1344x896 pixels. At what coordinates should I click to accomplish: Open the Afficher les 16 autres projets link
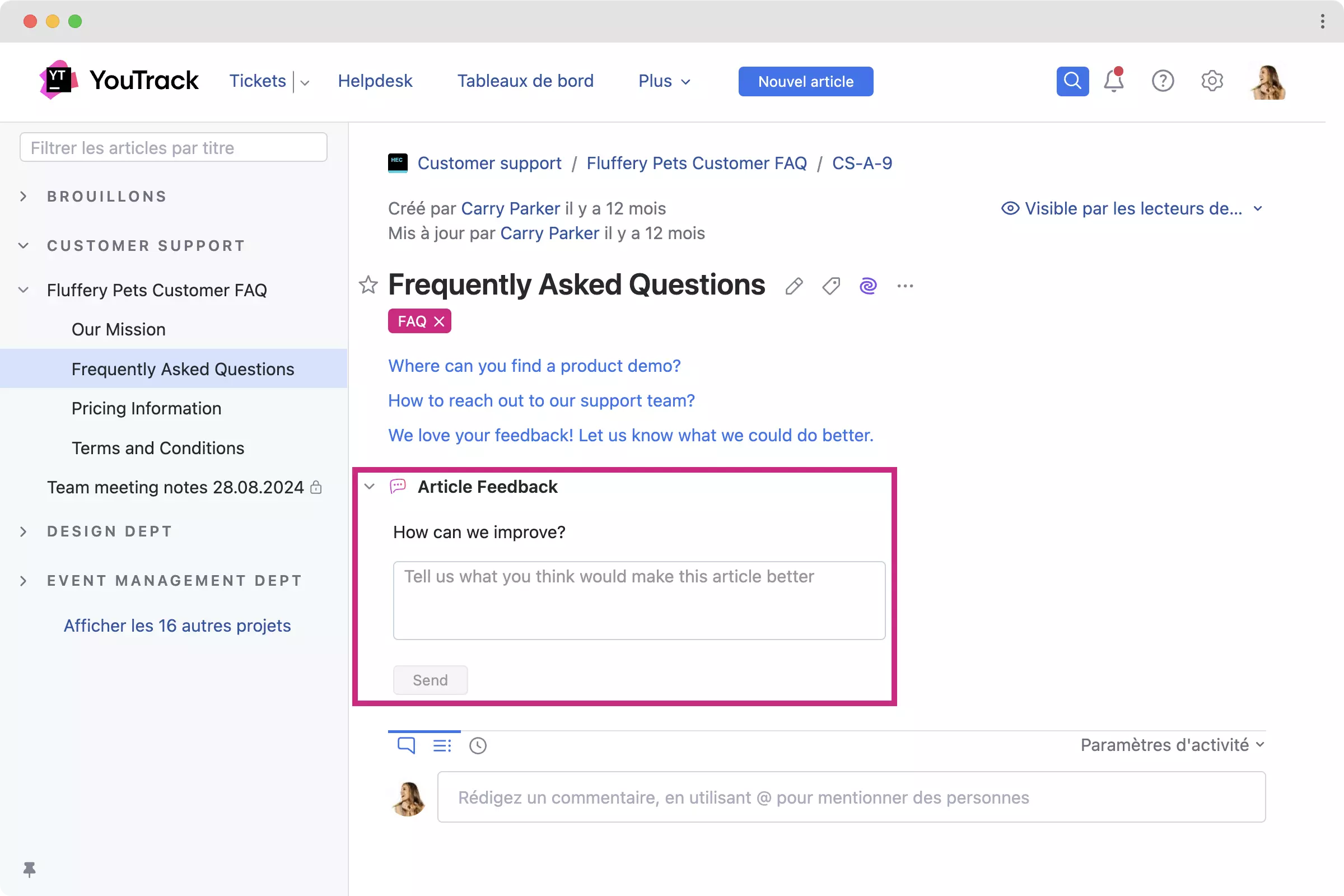click(177, 626)
